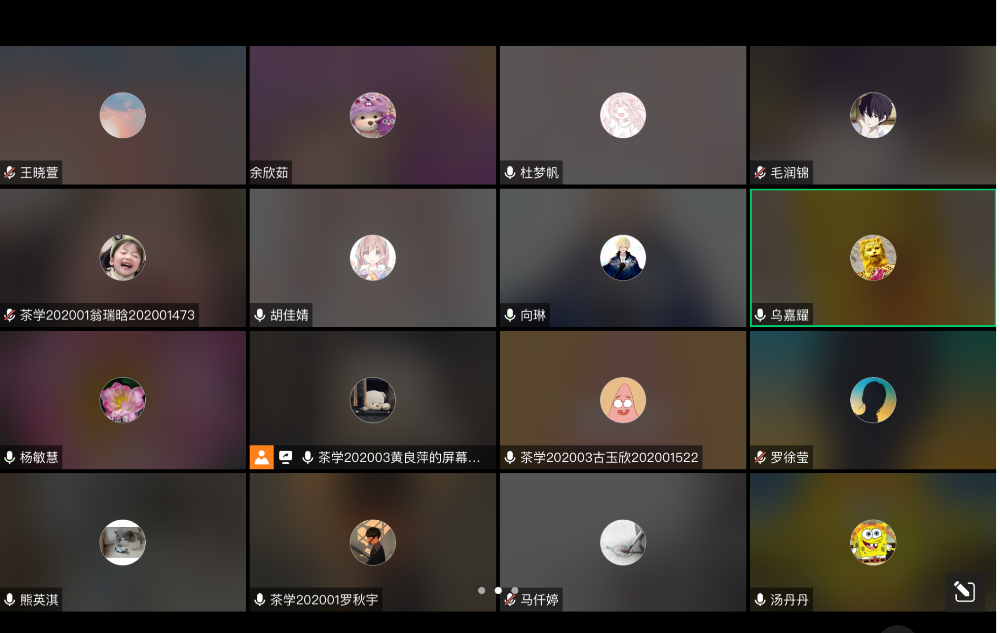Select 汤丹丹's SpongeBob avatar
This screenshot has height=633, width=1000.
click(x=873, y=542)
